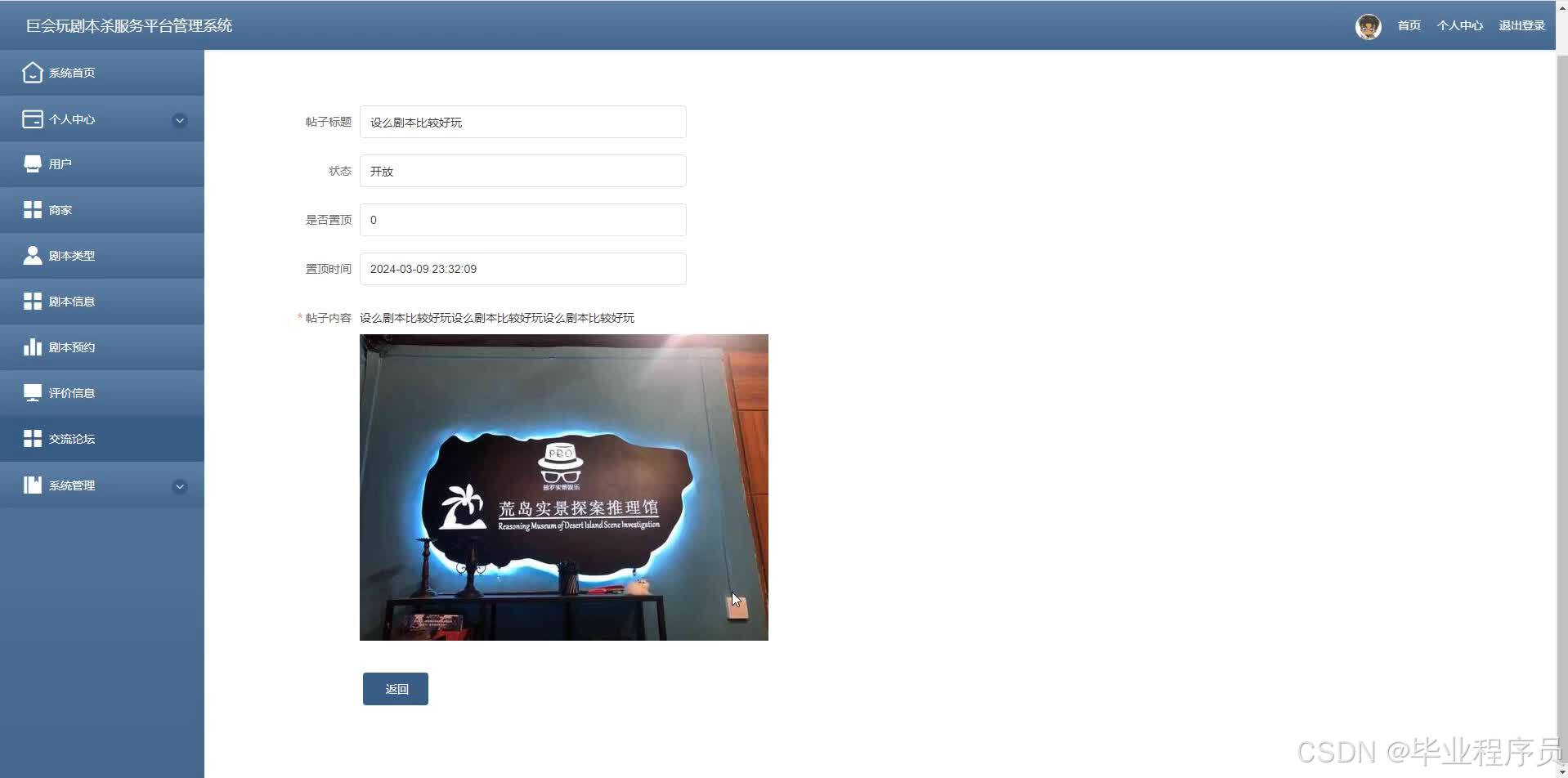This screenshot has height=778, width=1568.
Task: Open 个人中心 link in top bar
Action: 1459,26
